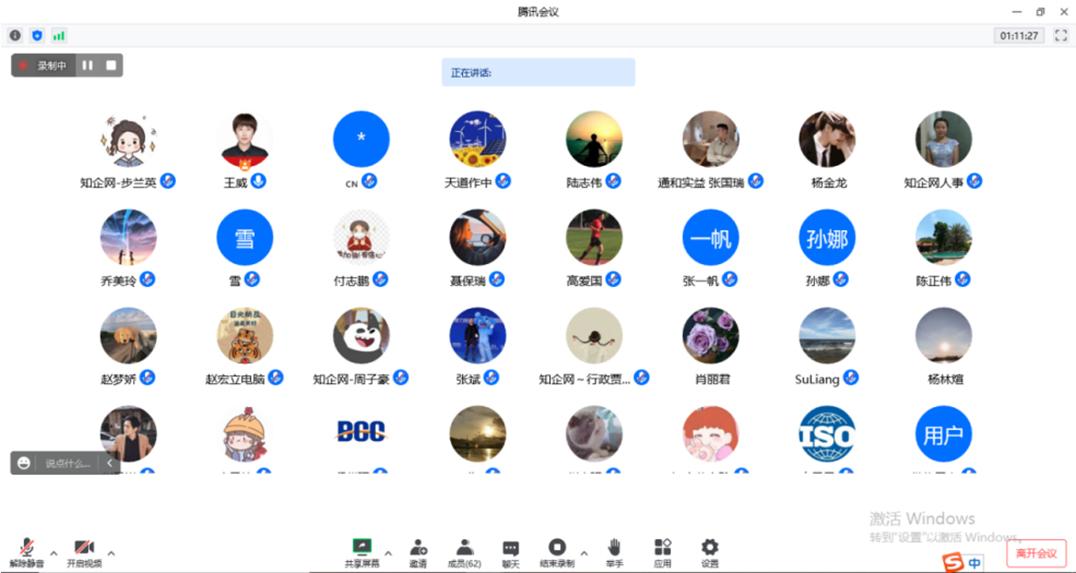
Task: Show the member list 成员(62)
Action: [x=465, y=553]
